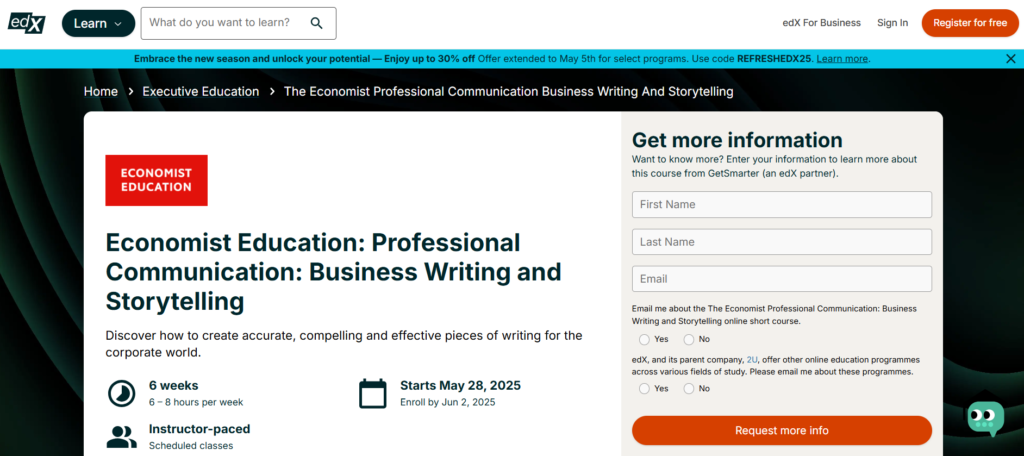Click the Economist Education logo
This screenshot has width=1024, height=456.
[157, 180]
